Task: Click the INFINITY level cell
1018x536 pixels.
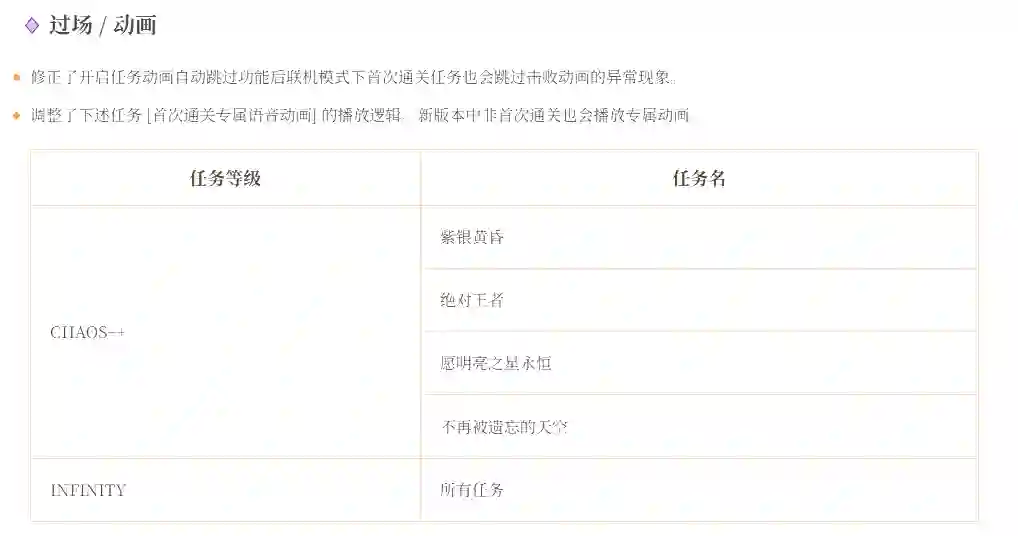Action: coord(225,490)
